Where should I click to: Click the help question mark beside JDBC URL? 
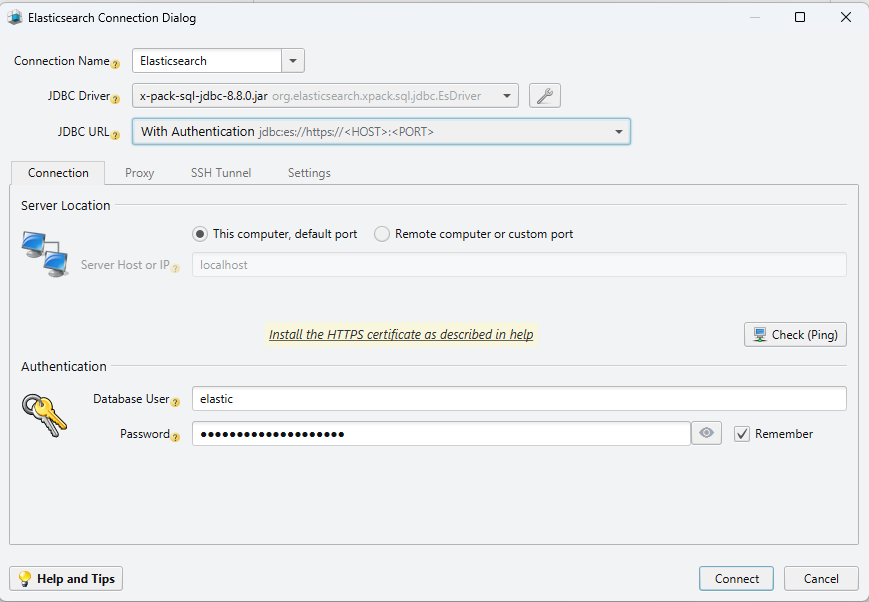point(115,134)
